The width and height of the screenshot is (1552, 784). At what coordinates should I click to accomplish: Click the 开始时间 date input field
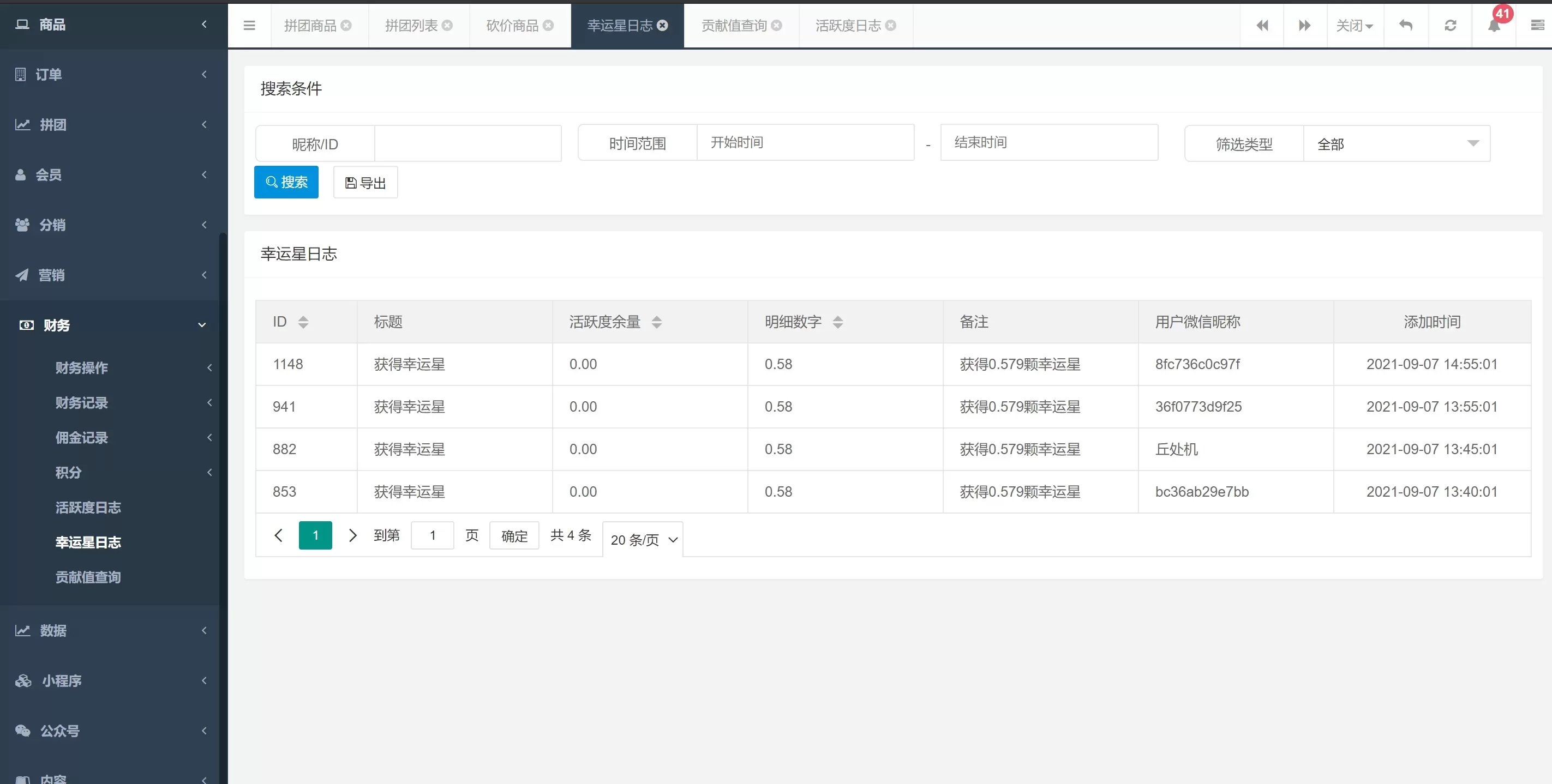(x=805, y=143)
